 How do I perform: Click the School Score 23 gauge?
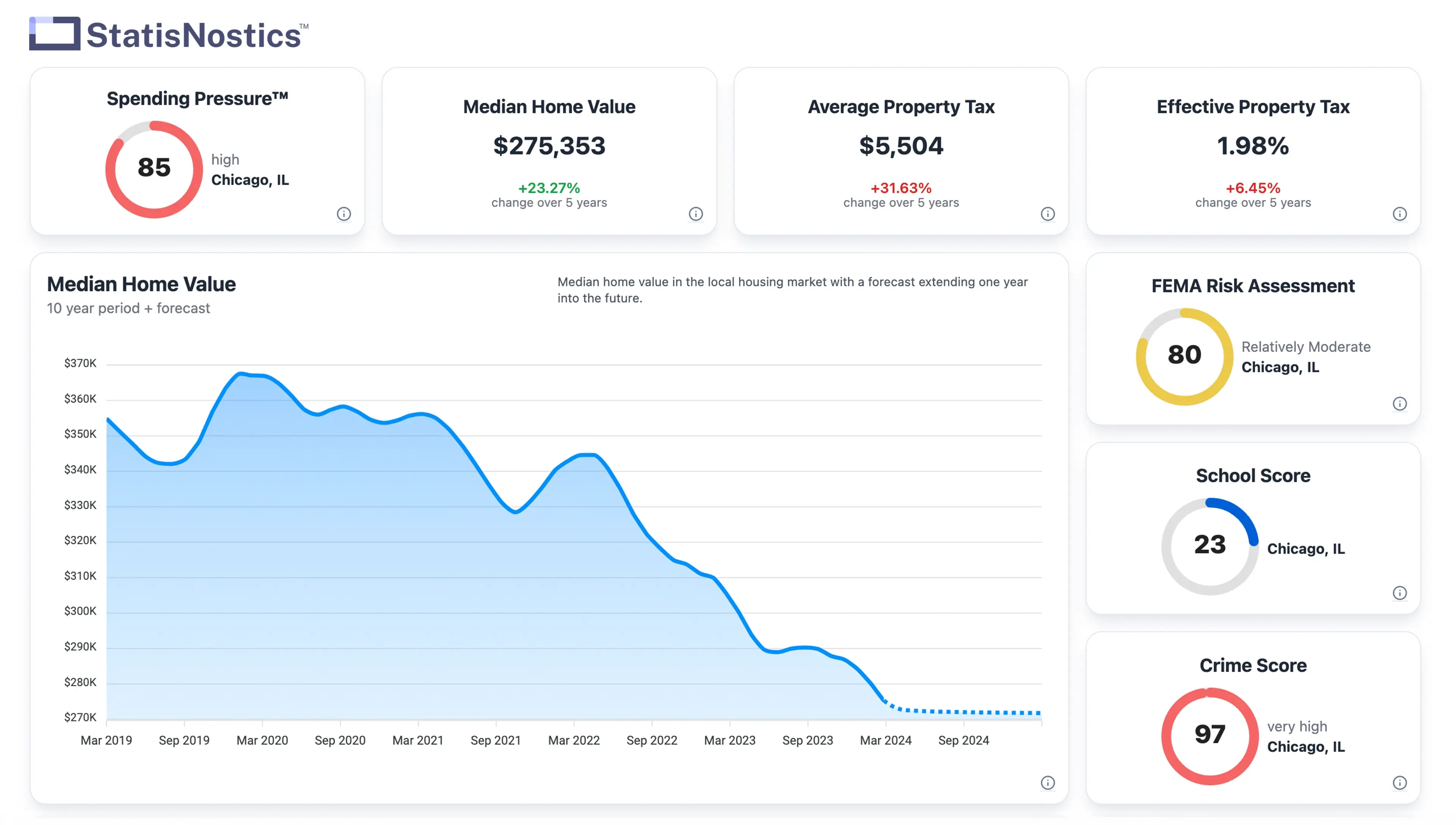point(1209,546)
